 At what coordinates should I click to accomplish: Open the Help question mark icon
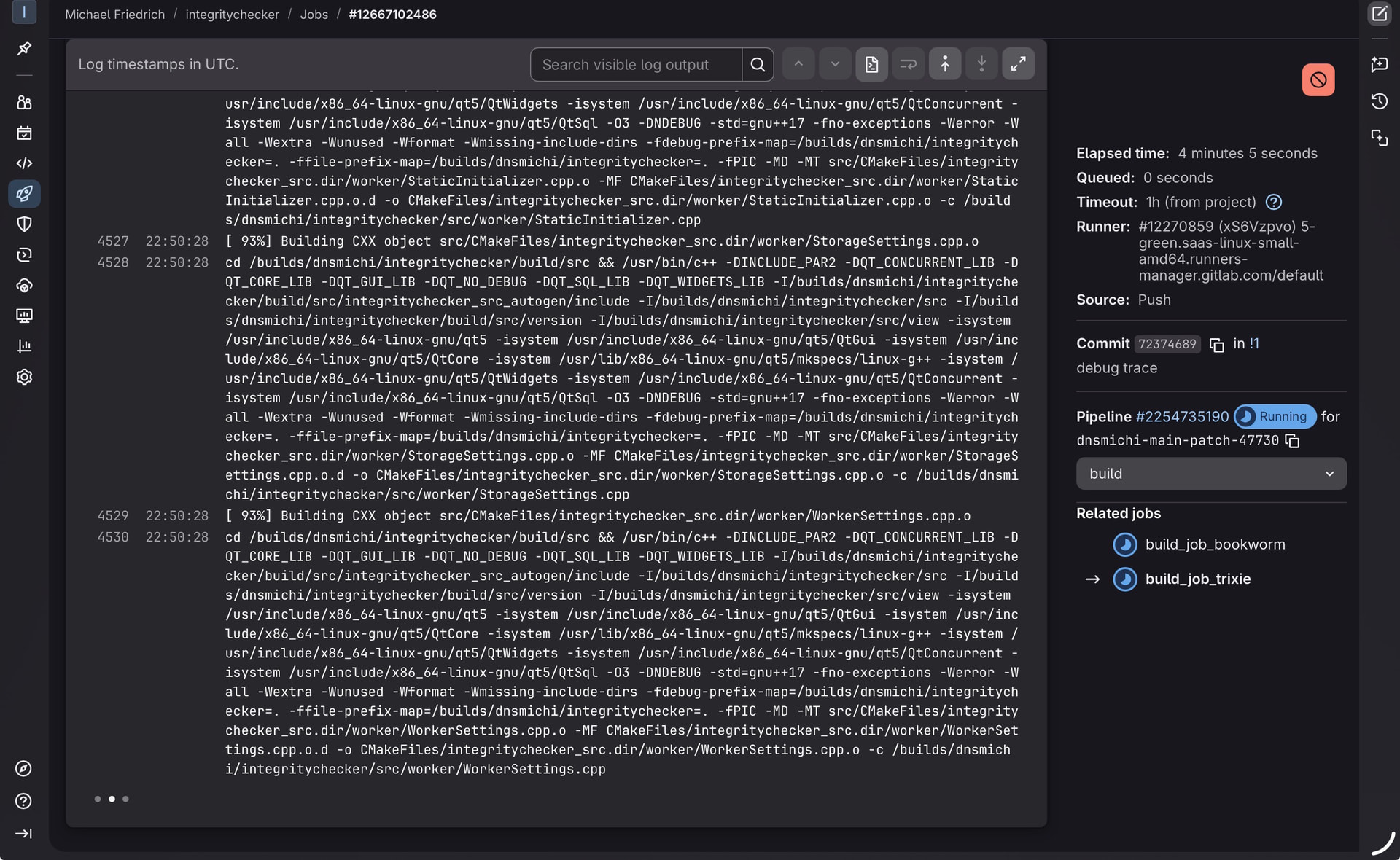[23, 801]
